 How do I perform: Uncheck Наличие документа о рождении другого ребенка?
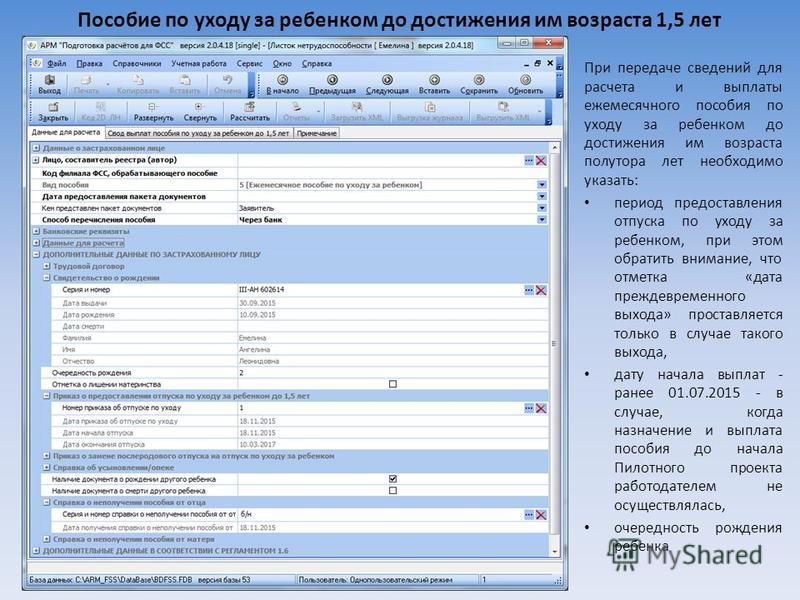point(393,479)
